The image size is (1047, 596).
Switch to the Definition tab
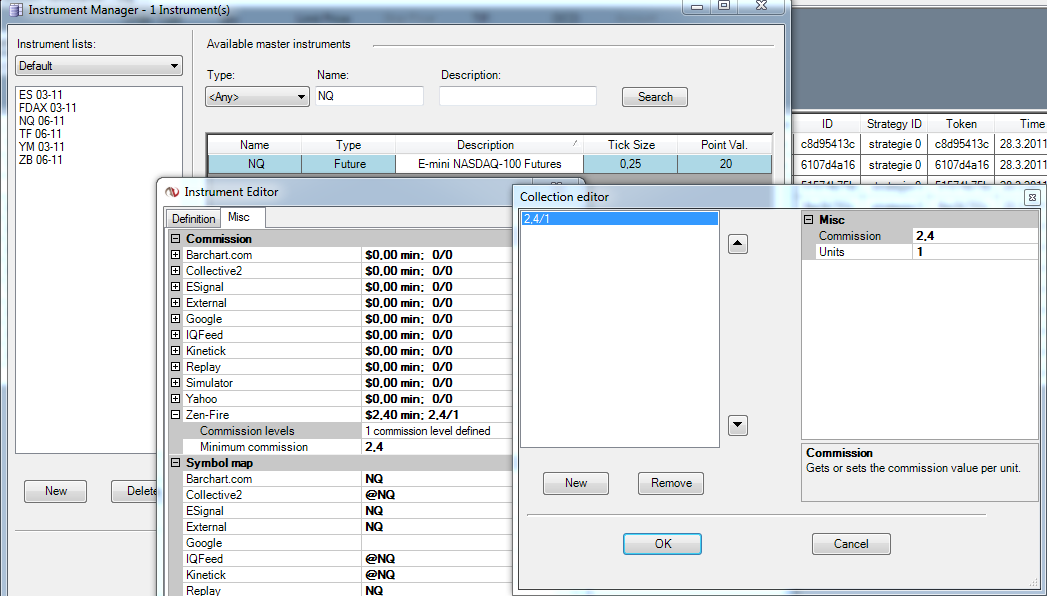click(193, 219)
